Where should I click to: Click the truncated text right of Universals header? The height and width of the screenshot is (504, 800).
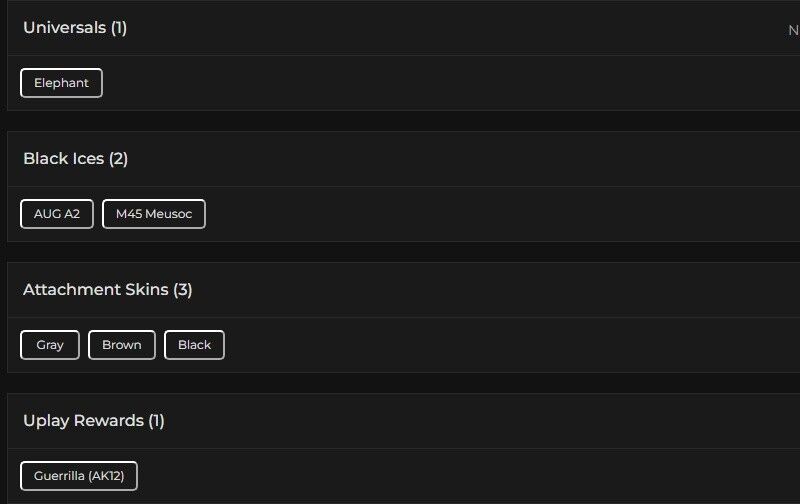[793, 30]
